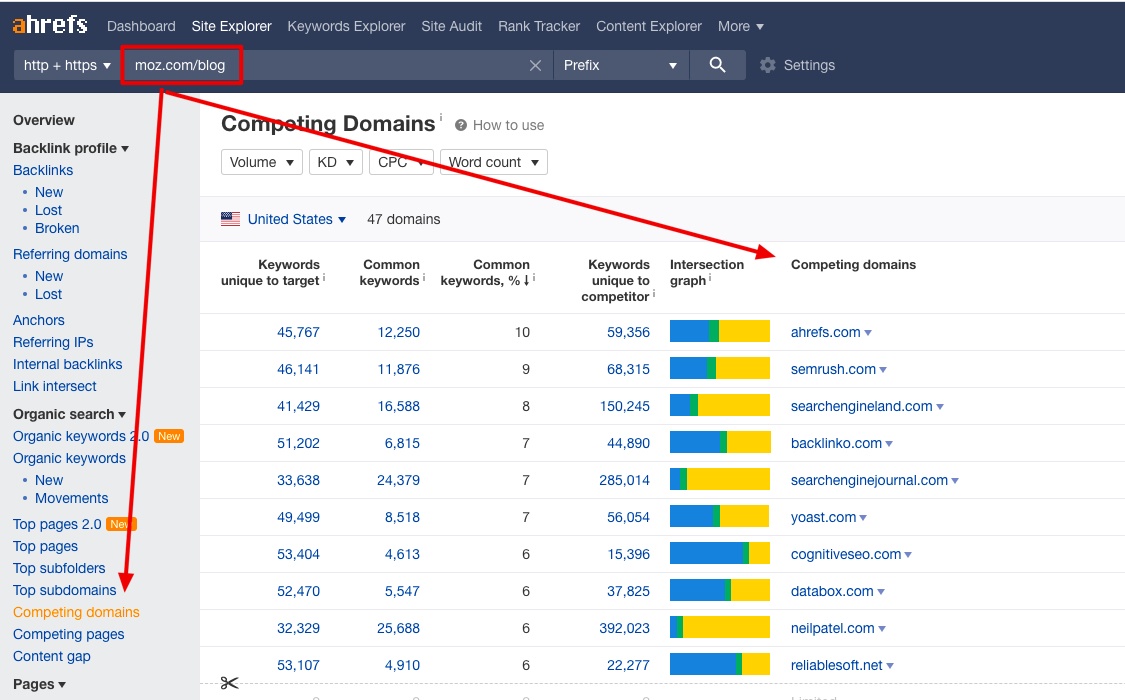Open Movements under Organic keywords
The image size is (1125, 700).
(x=72, y=498)
